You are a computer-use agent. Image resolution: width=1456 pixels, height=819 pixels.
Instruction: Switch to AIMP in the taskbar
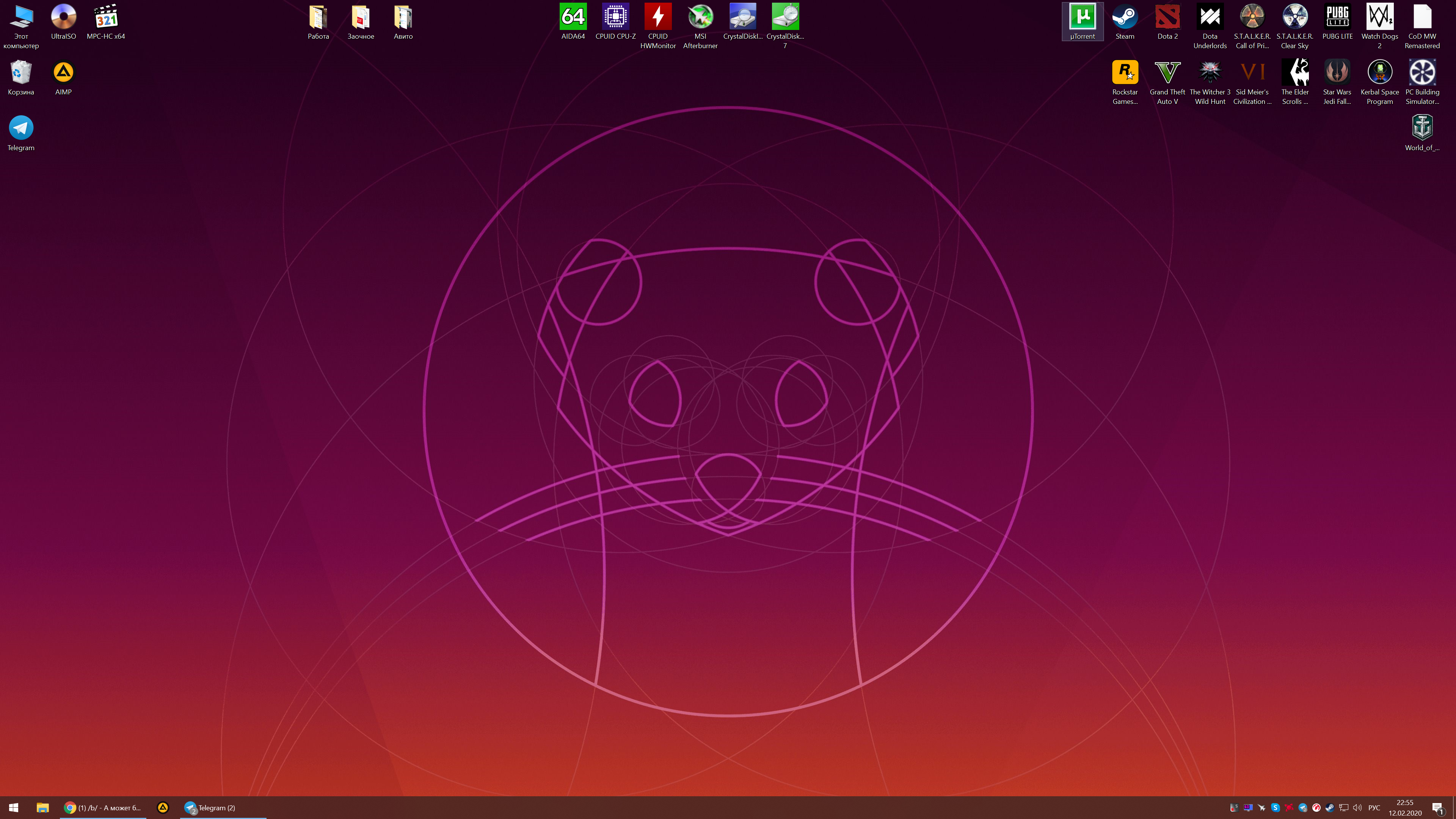coord(163,808)
